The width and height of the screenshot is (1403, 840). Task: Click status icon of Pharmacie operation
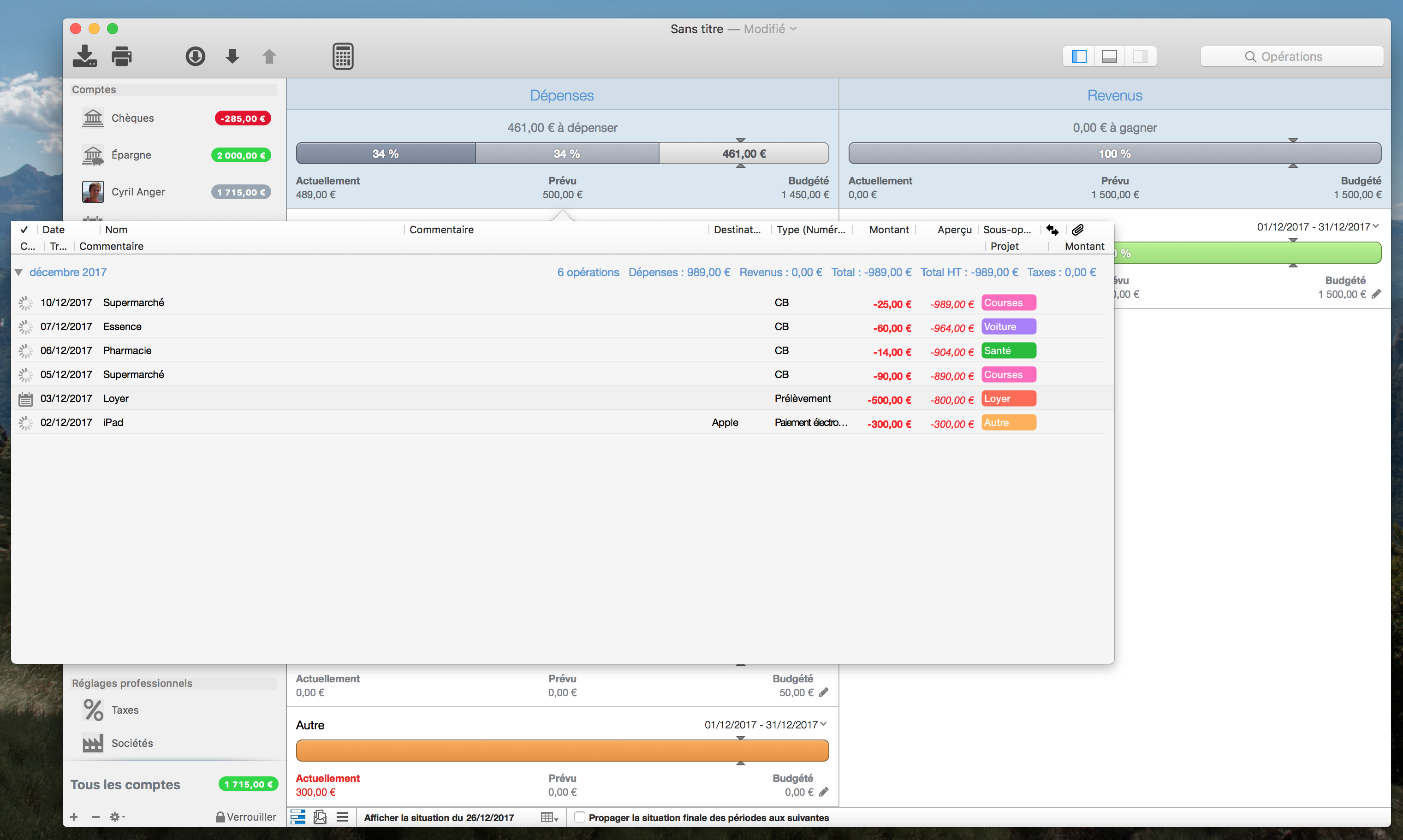(25, 351)
